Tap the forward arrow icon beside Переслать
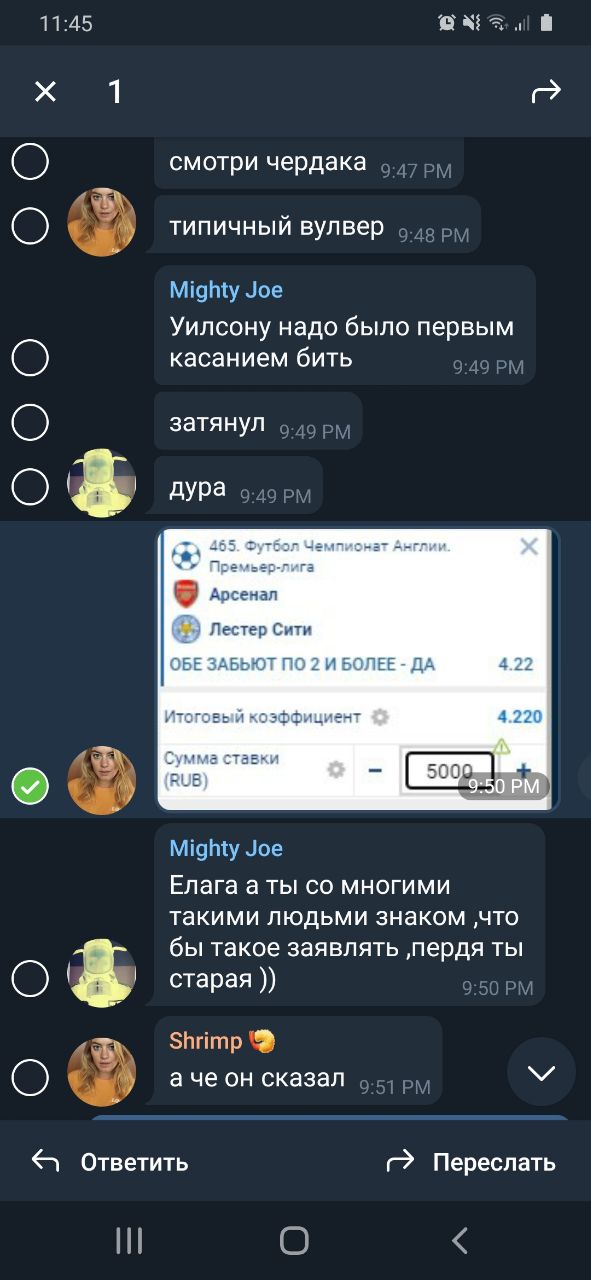 pyautogui.click(x=400, y=1161)
